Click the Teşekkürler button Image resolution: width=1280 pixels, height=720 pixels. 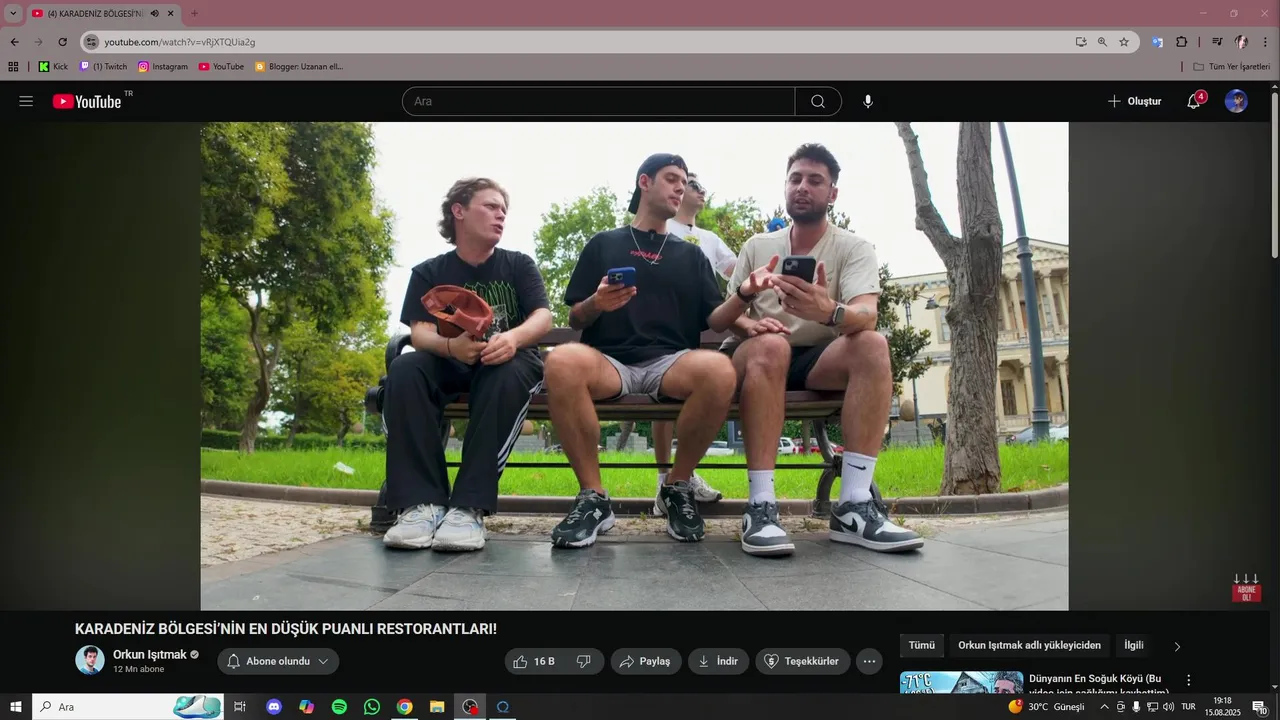pos(803,661)
